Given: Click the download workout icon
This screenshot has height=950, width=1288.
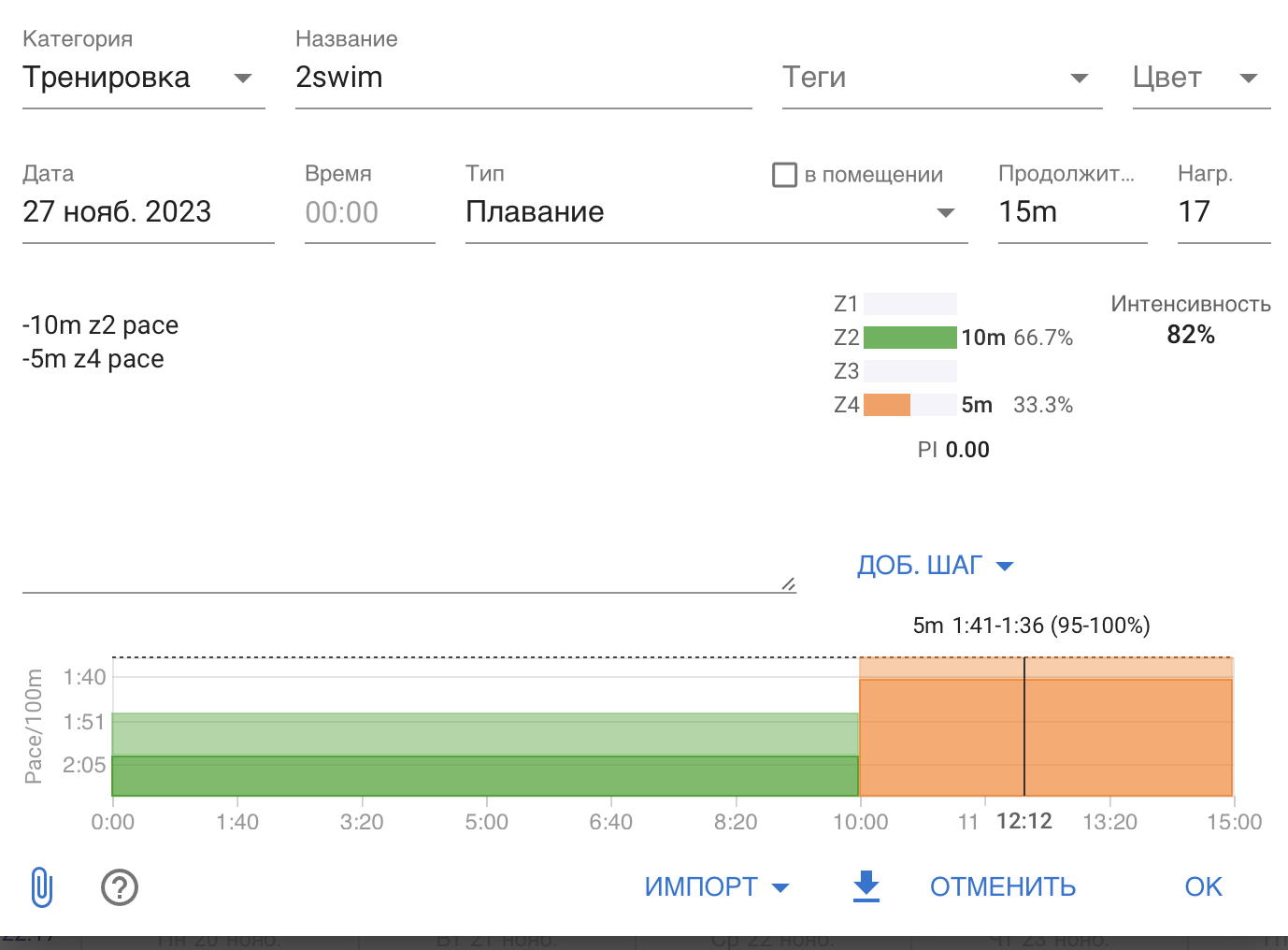Looking at the screenshot, I should pyautogui.click(x=866, y=885).
